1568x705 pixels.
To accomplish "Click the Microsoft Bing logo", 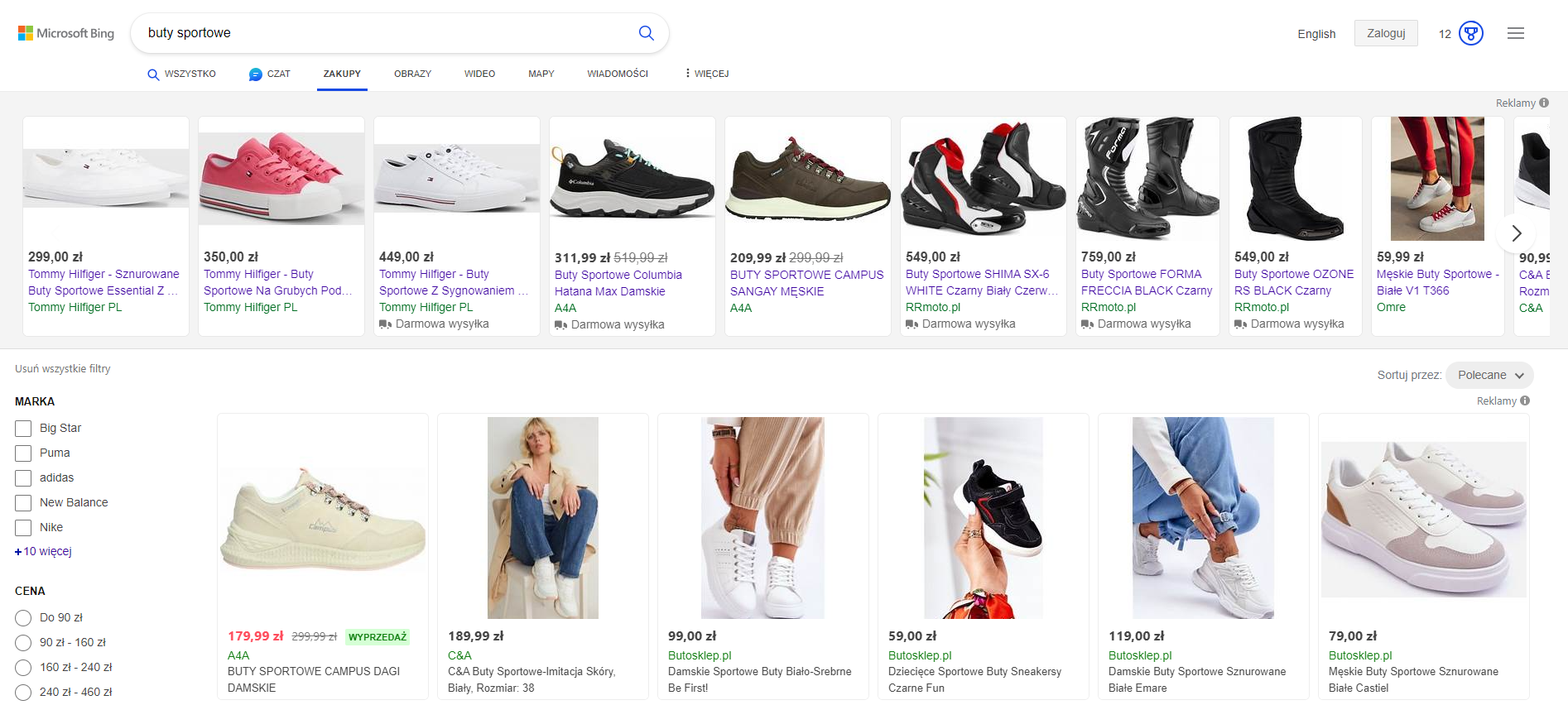I will pyautogui.click(x=66, y=33).
